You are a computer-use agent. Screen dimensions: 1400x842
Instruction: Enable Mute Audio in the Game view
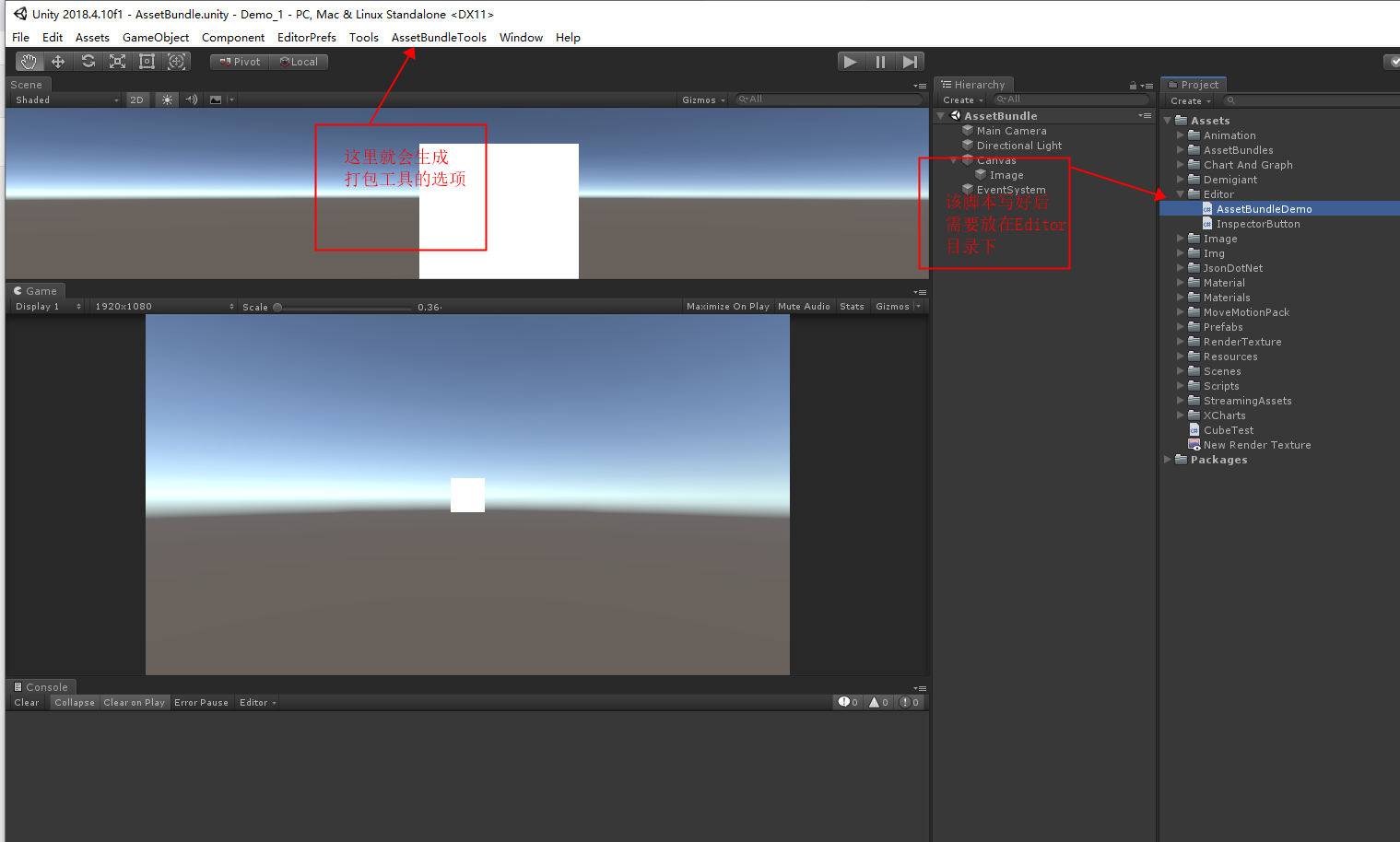[804, 306]
